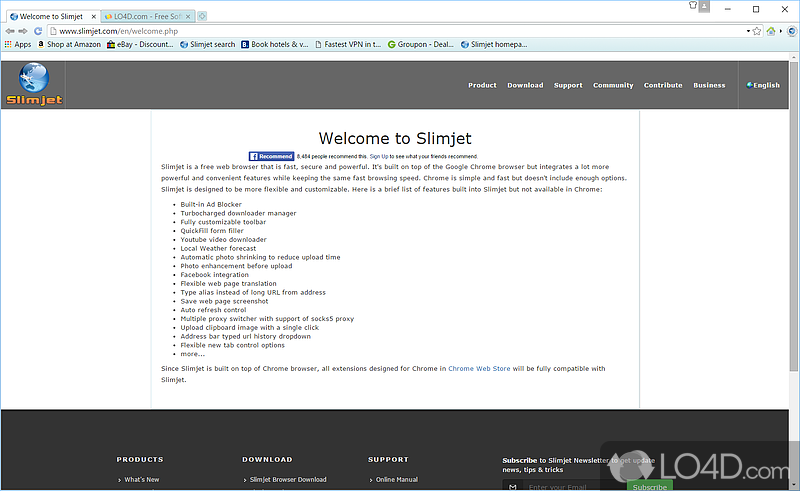Expand the arrow next to the home icon
This screenshot has width=800, height=491.
tap(779, 31)
